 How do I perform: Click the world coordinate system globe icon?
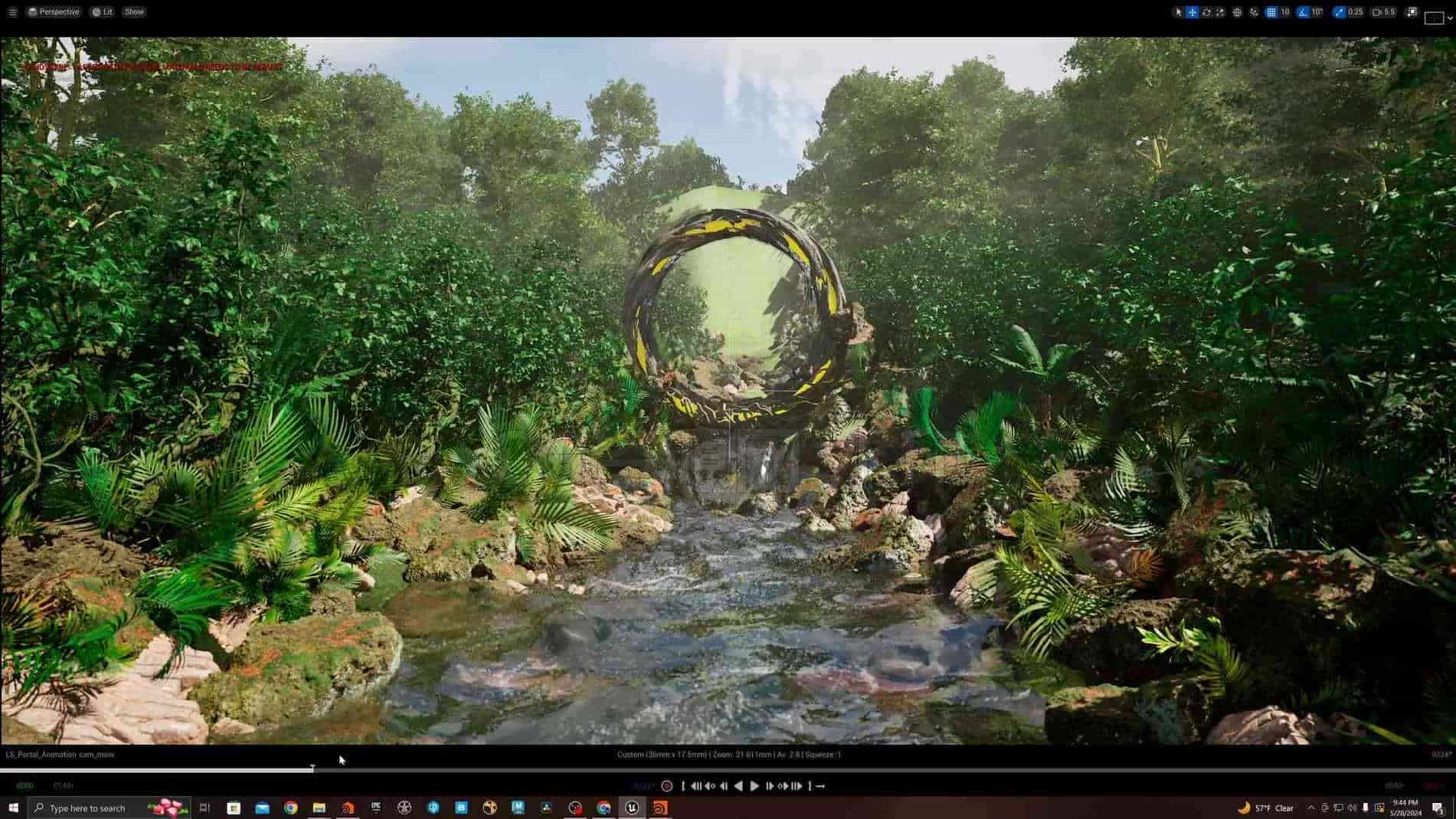(1237, 12)
